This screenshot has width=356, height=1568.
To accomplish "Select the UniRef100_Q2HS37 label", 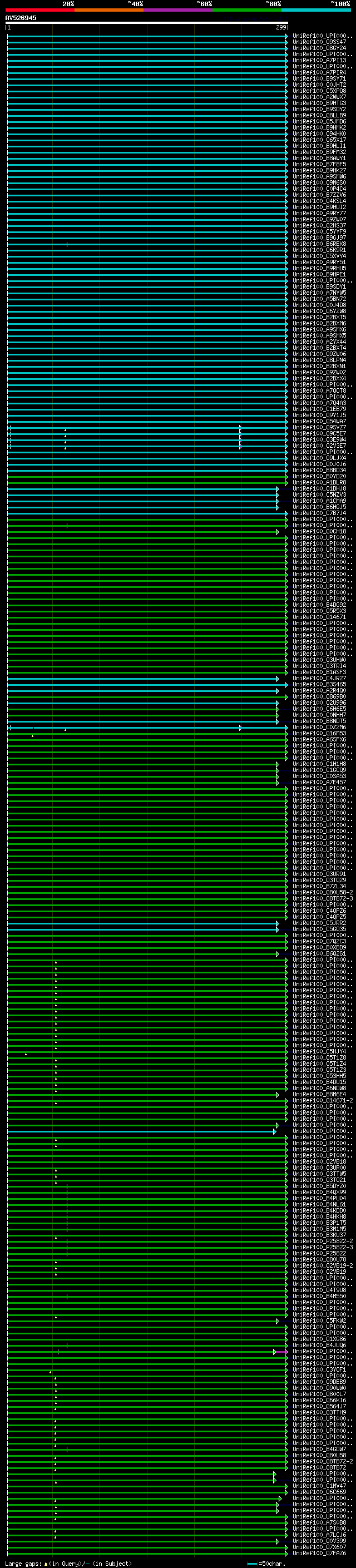I will [x=319, y=225].
